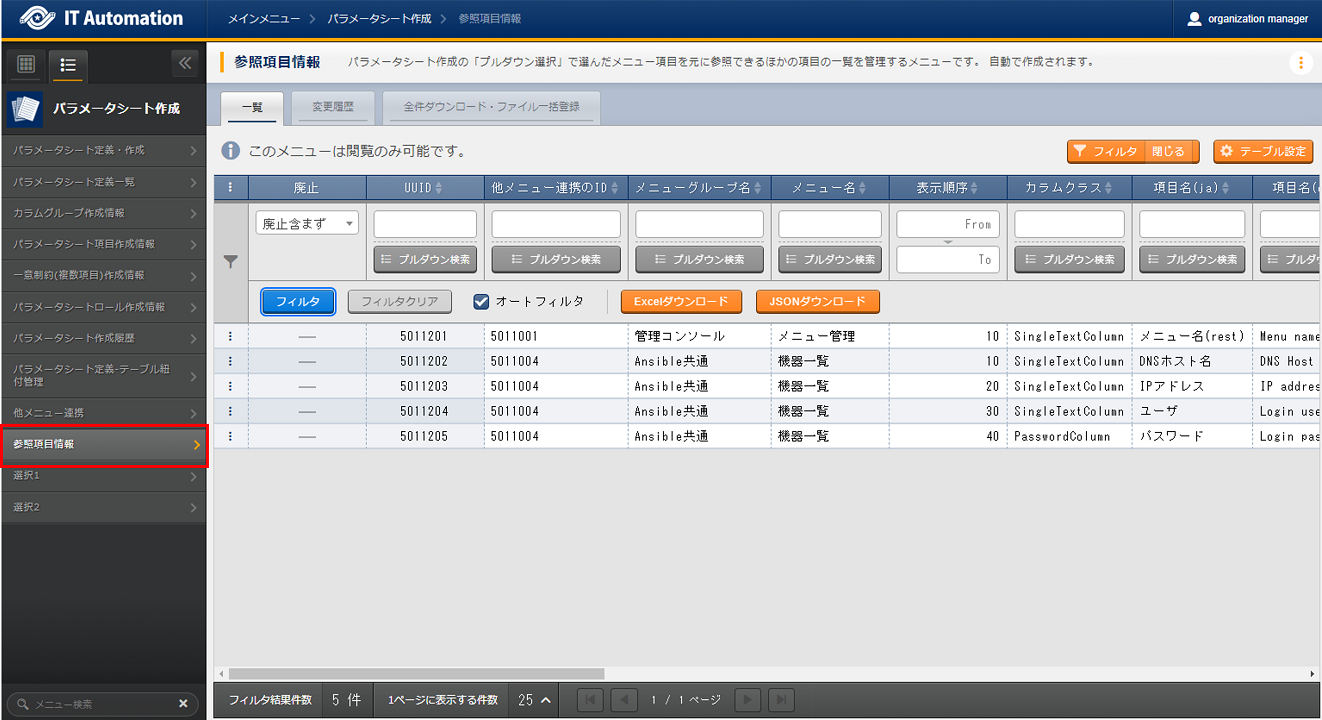Switch to the 変更履歴 tab
This screenshot has width=1322, height=720.
334,106
